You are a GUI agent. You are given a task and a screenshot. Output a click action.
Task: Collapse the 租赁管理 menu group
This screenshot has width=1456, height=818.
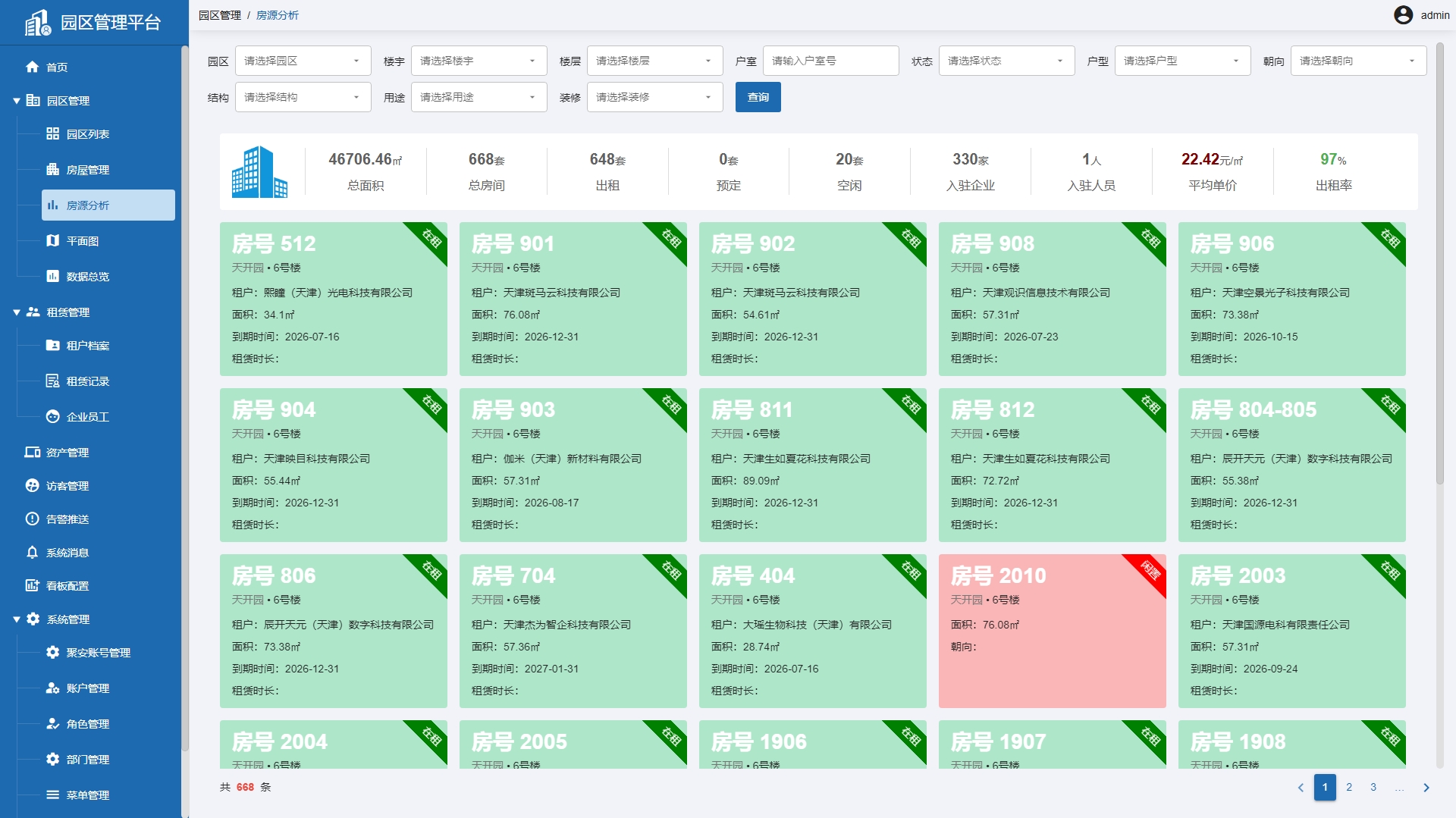(x=17, y=312)
